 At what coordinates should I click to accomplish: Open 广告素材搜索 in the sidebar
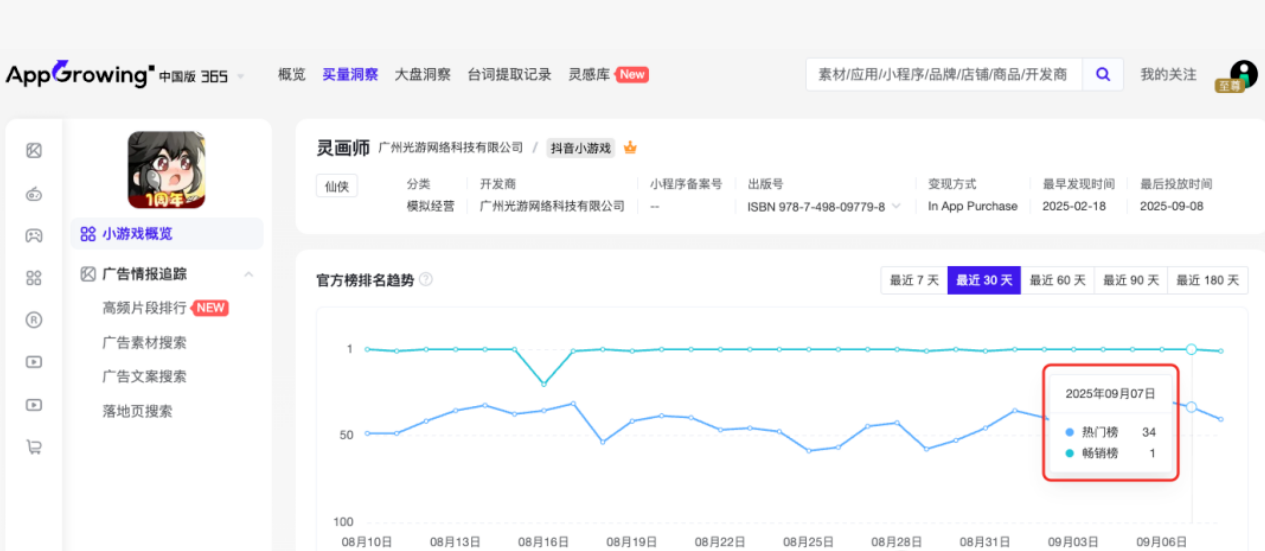pos(144,342)
